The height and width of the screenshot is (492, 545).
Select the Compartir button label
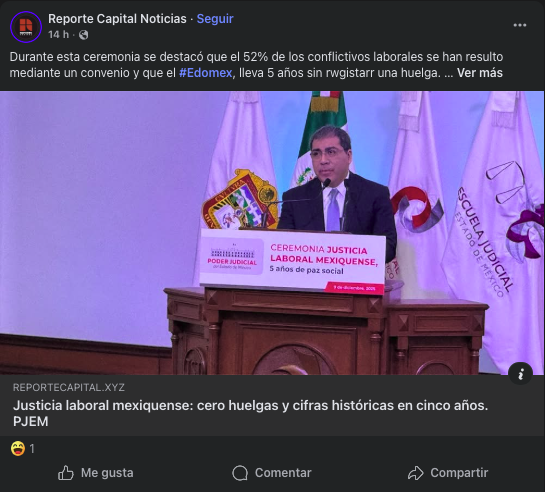pos(459,473)
